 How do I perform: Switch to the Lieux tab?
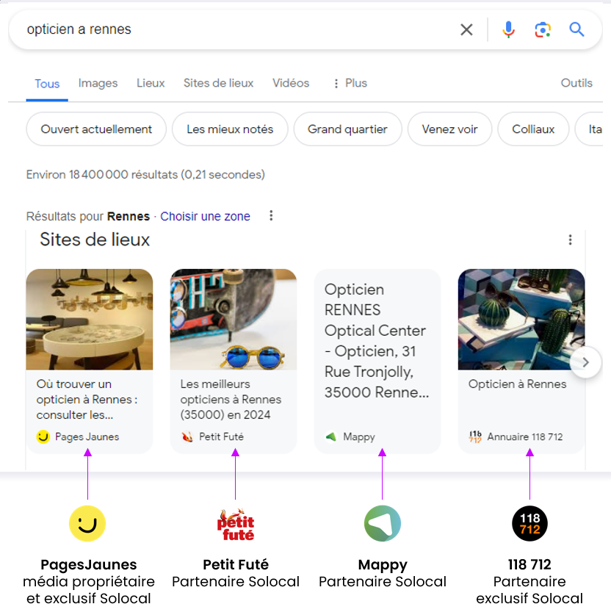pyautogui.click(x=151, y=83)
